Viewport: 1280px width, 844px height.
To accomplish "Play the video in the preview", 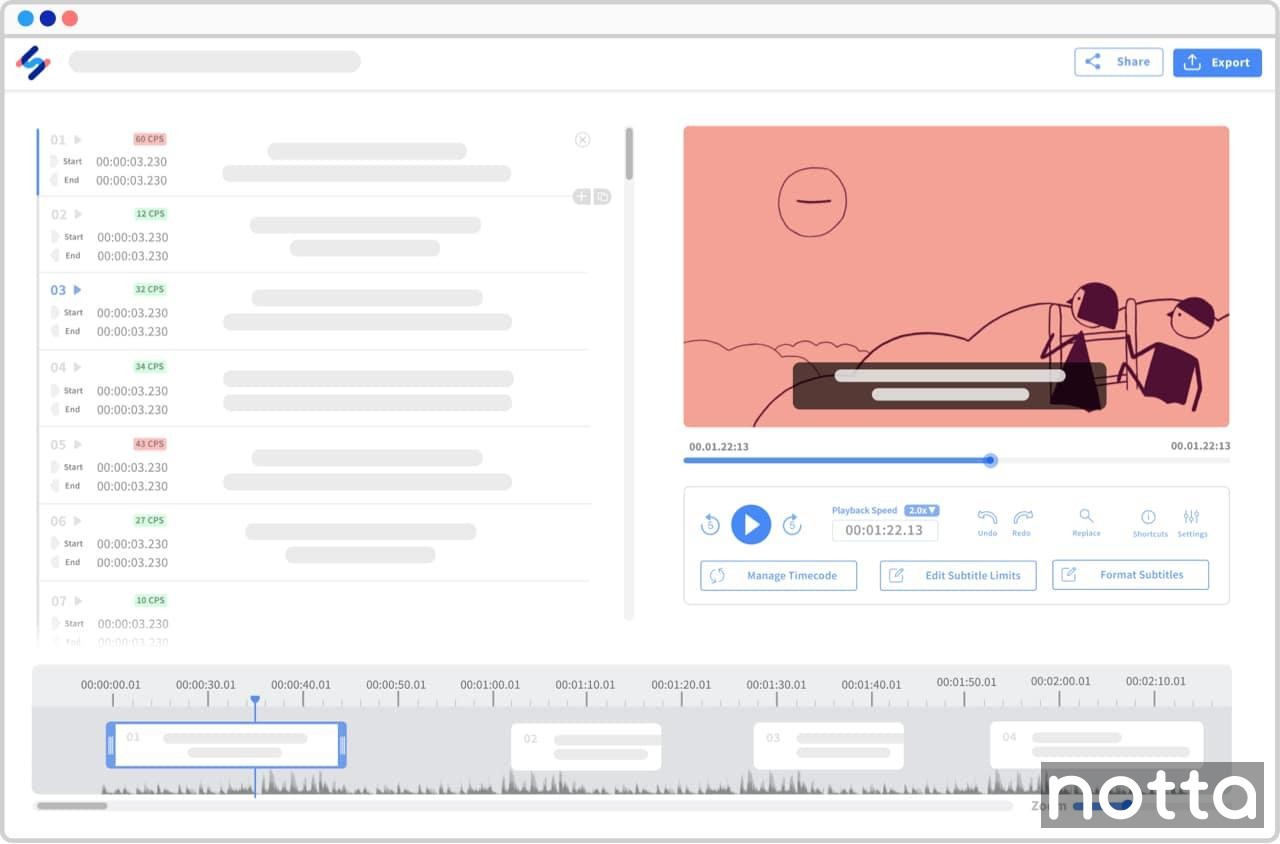I will (751, 524).
